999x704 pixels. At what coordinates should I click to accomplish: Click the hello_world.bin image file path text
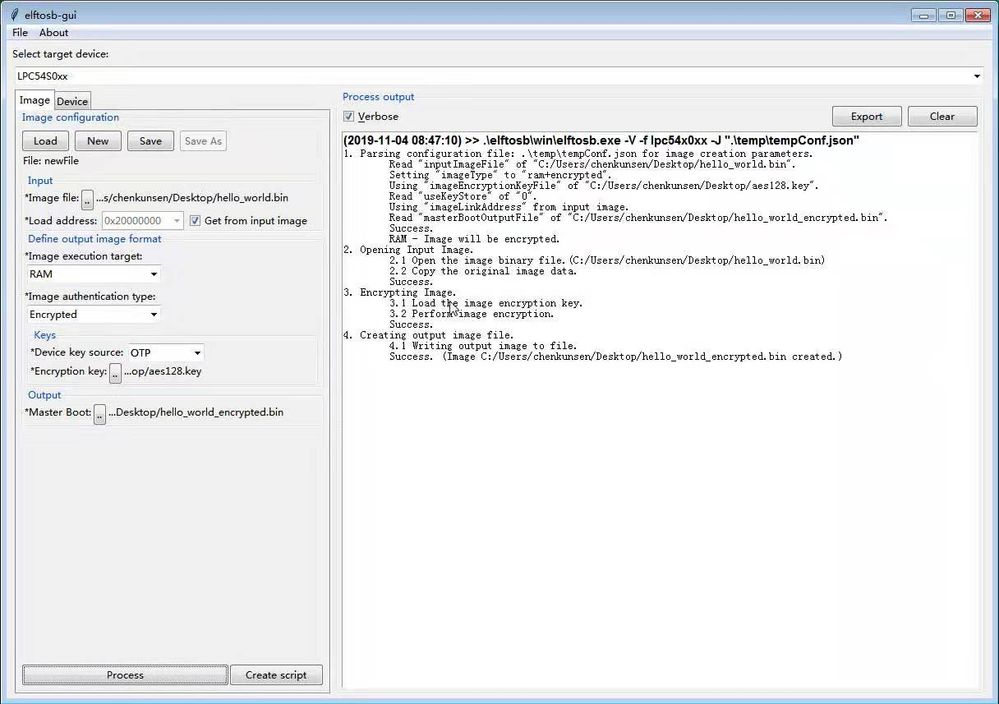pyautogui.click(x=192, y=198)
